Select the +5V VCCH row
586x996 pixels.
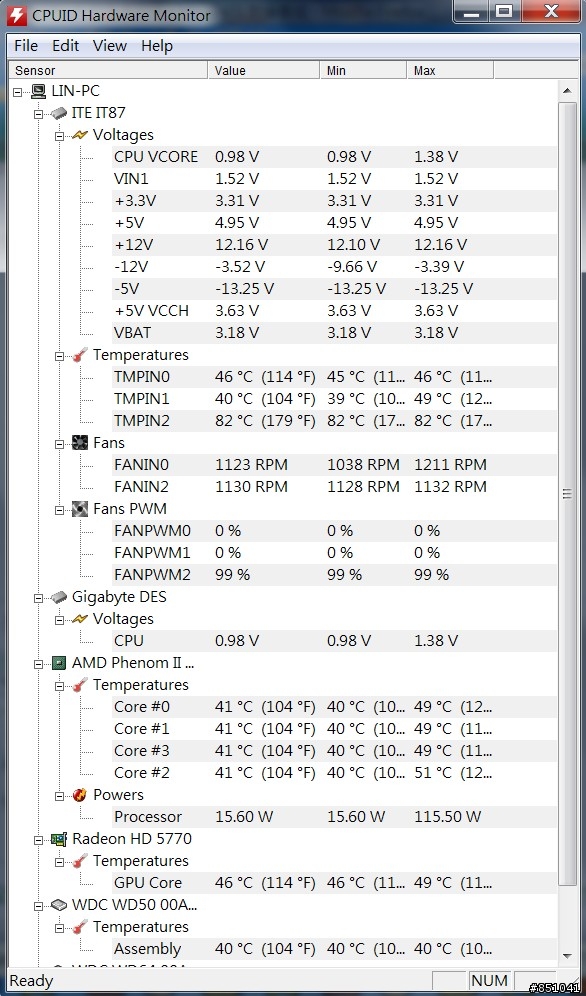pos(335,311)
